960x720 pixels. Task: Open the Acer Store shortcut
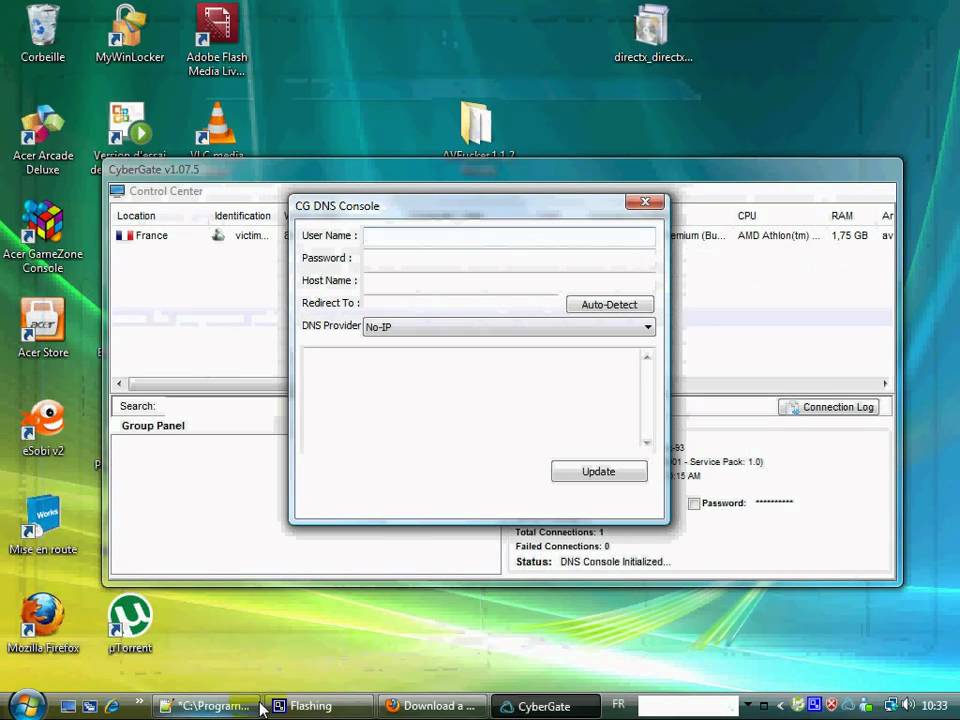42,328
